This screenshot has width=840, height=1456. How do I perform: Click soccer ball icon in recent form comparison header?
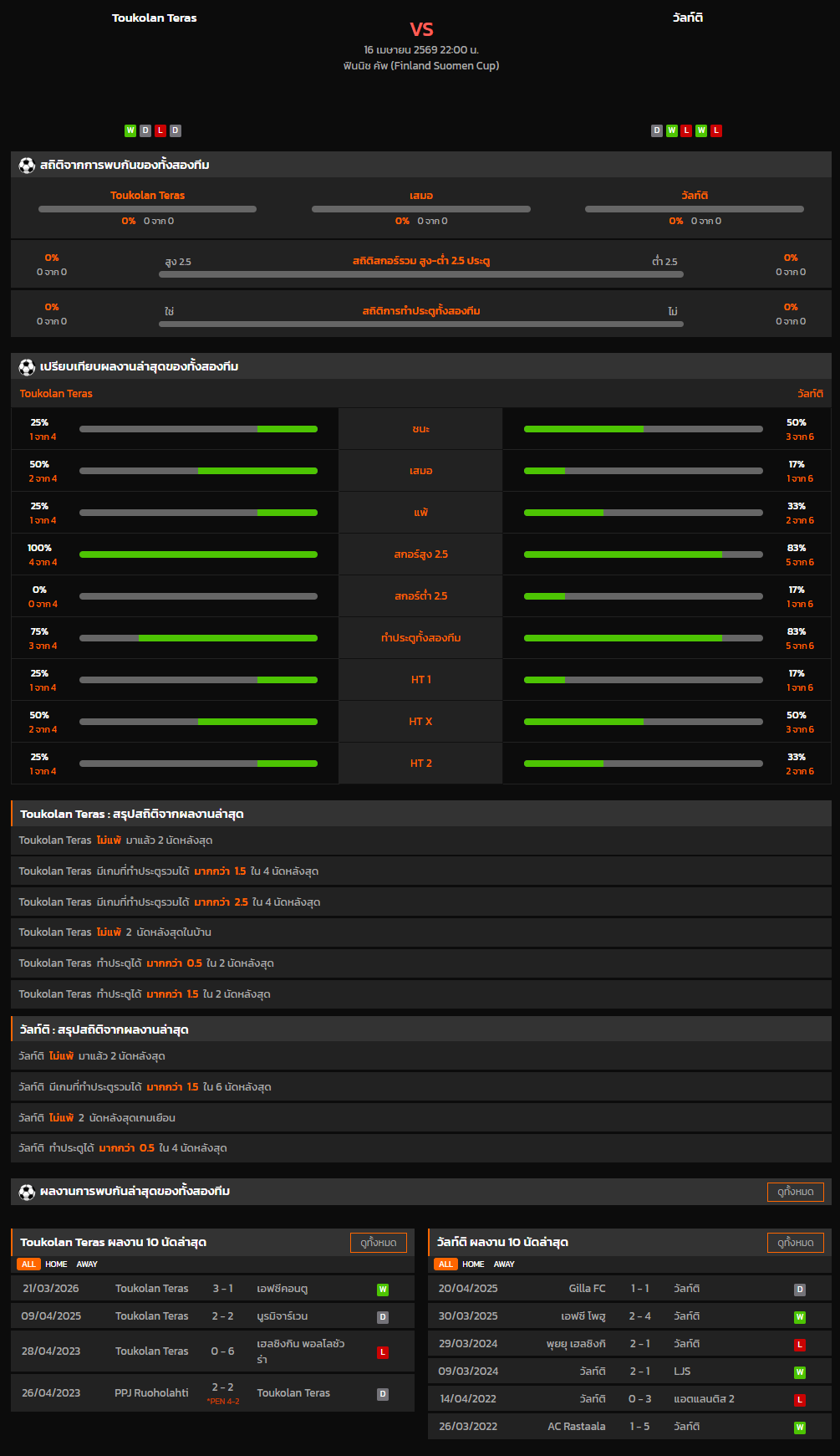tap(27, 367)
